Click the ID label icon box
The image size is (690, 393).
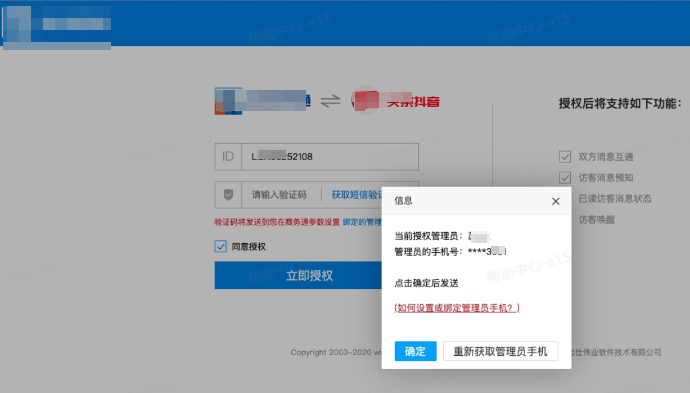click(x=228, y=157)
